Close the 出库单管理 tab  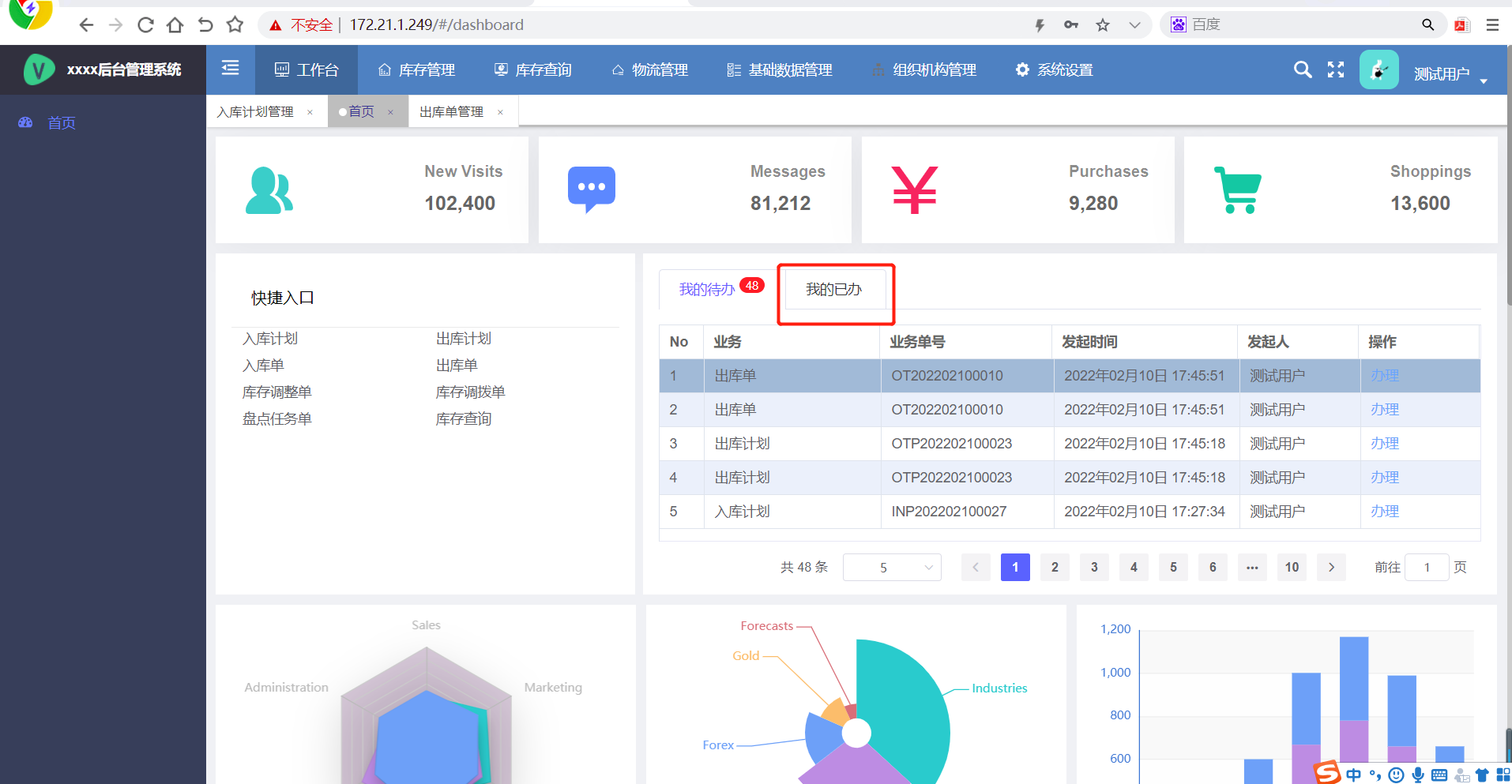(x=500, y=112)
